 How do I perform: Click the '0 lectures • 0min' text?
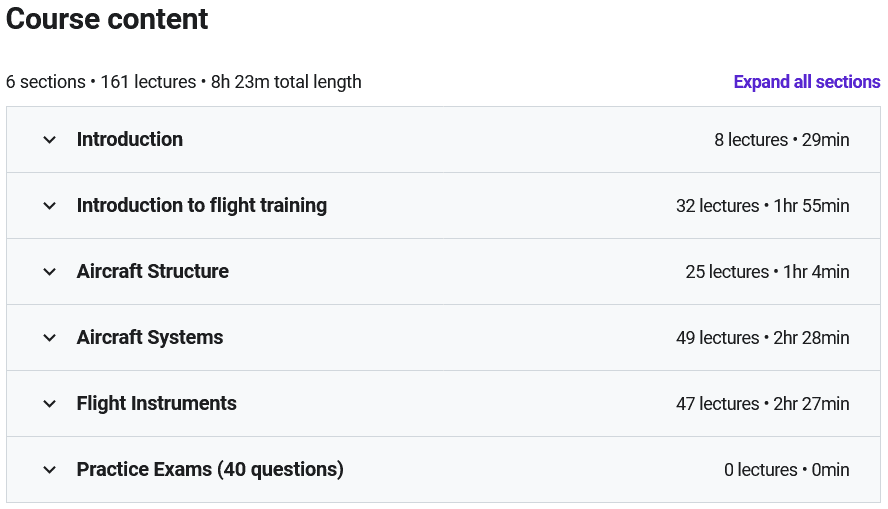(x=786, y=470)
